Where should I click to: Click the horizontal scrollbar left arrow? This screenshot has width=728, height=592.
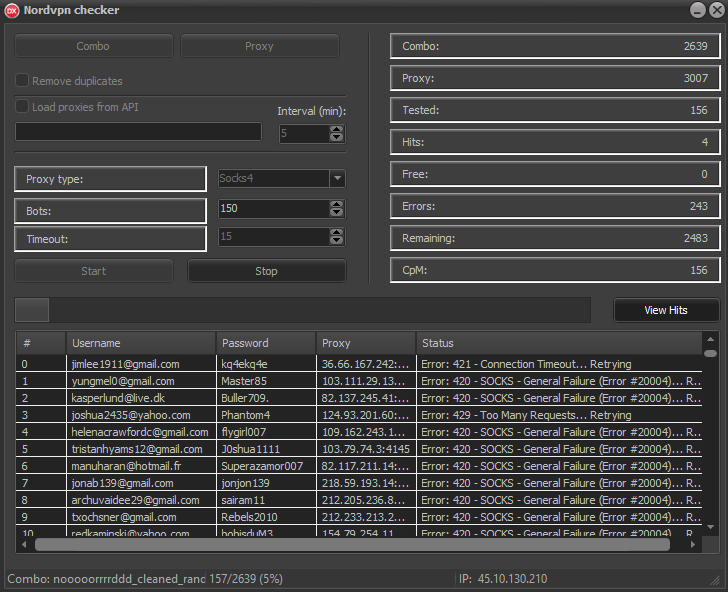(24, 545)
